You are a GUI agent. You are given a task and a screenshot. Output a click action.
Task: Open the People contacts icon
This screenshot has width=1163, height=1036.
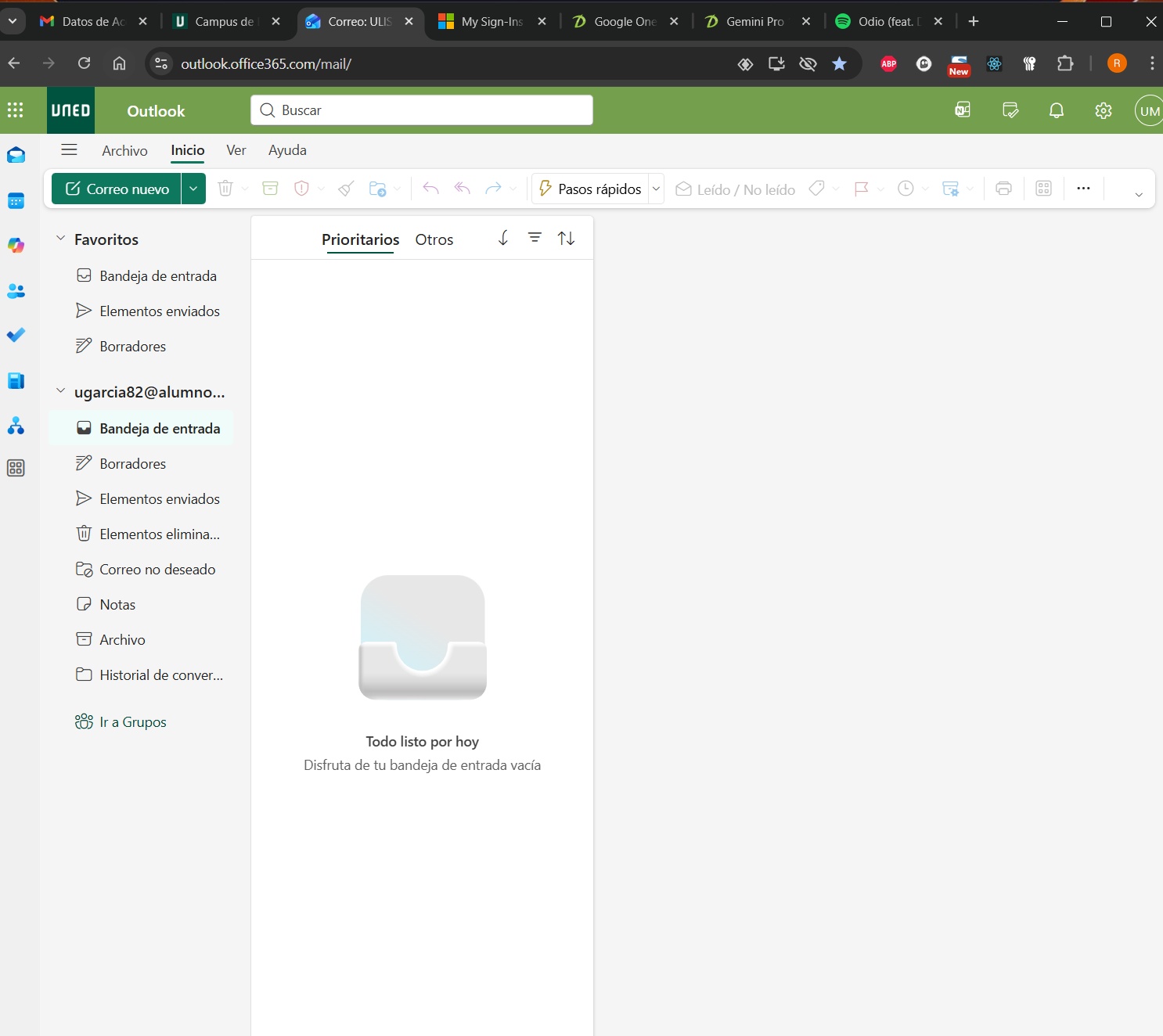tap(16, 291)
